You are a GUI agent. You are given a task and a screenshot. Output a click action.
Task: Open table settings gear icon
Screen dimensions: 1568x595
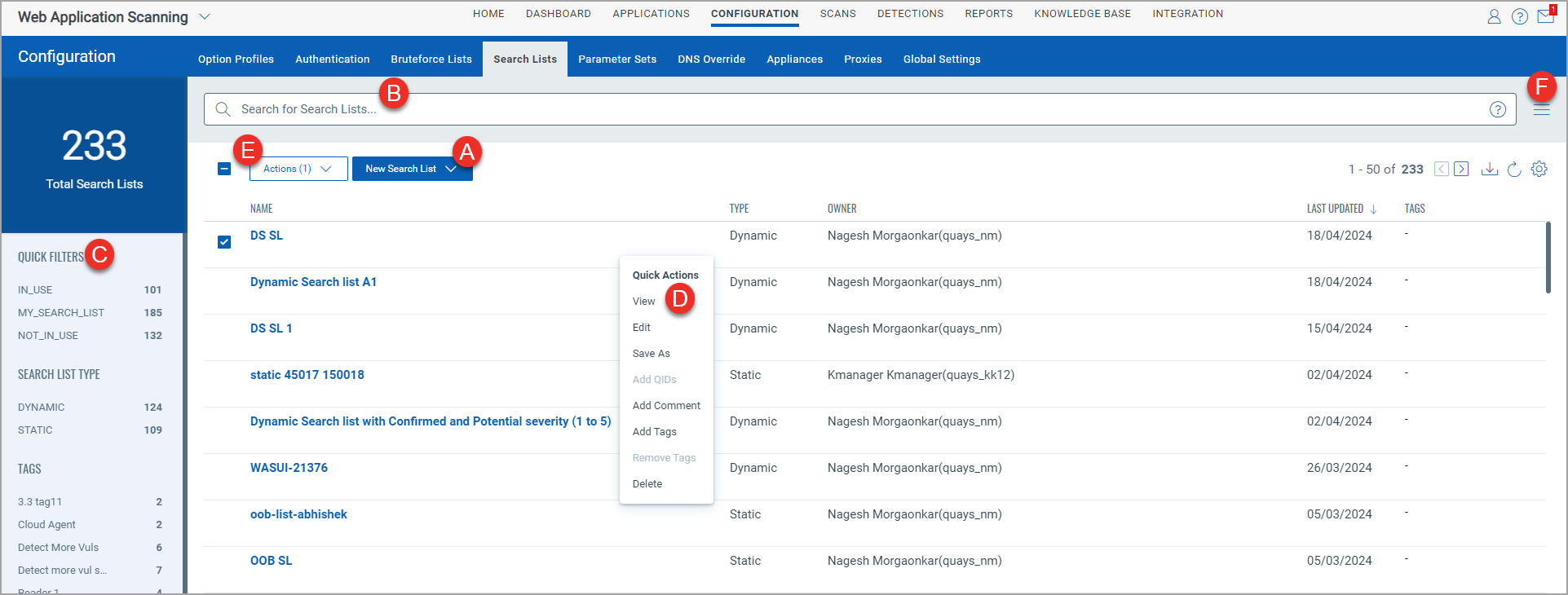[1539, 169]
